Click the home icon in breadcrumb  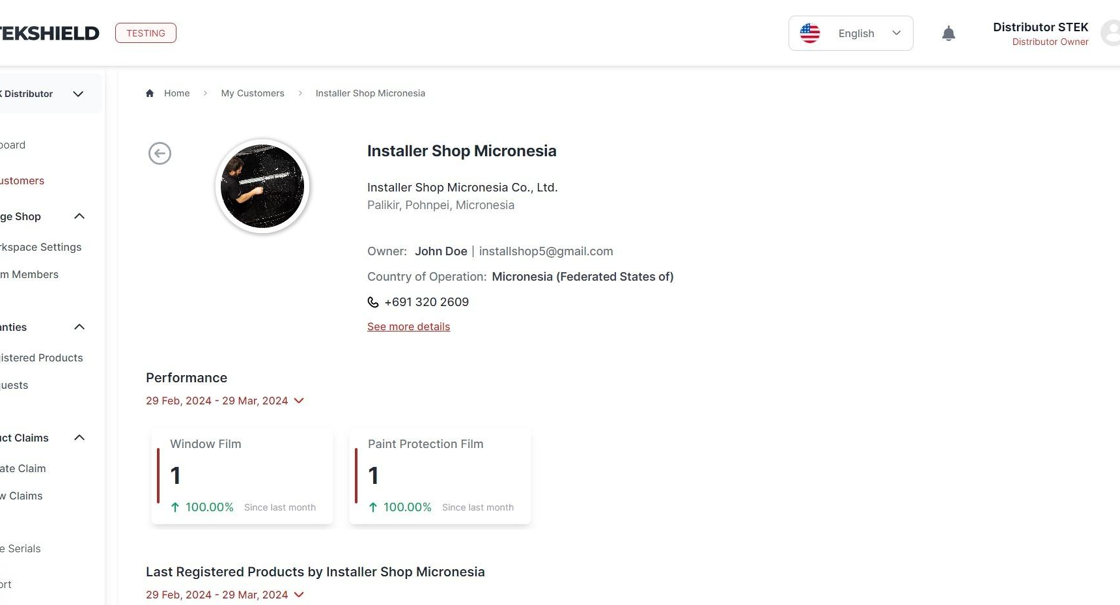149,94
